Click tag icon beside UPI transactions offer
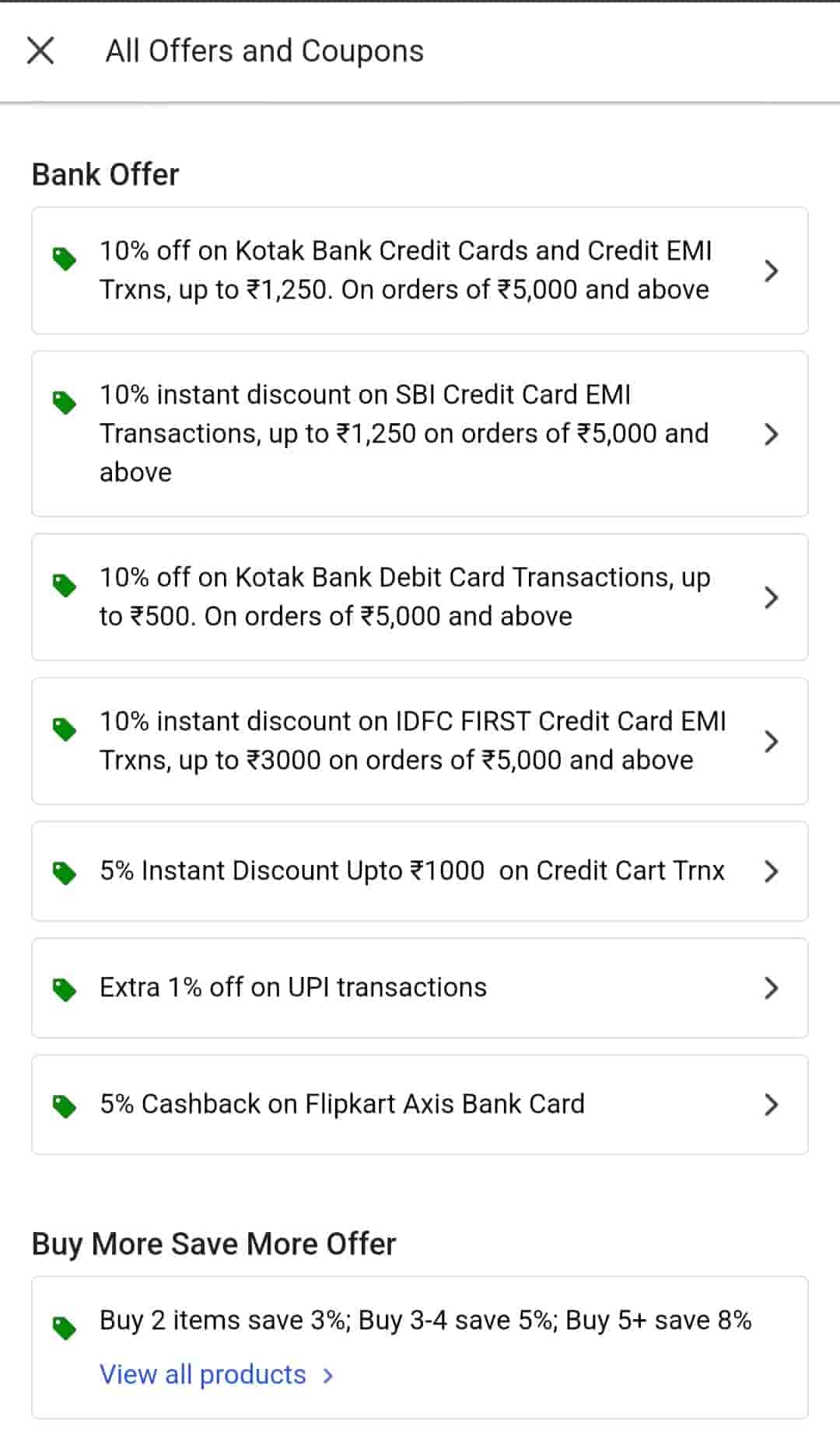Viewport: 840px width, 1435px height. pos(64,989)
